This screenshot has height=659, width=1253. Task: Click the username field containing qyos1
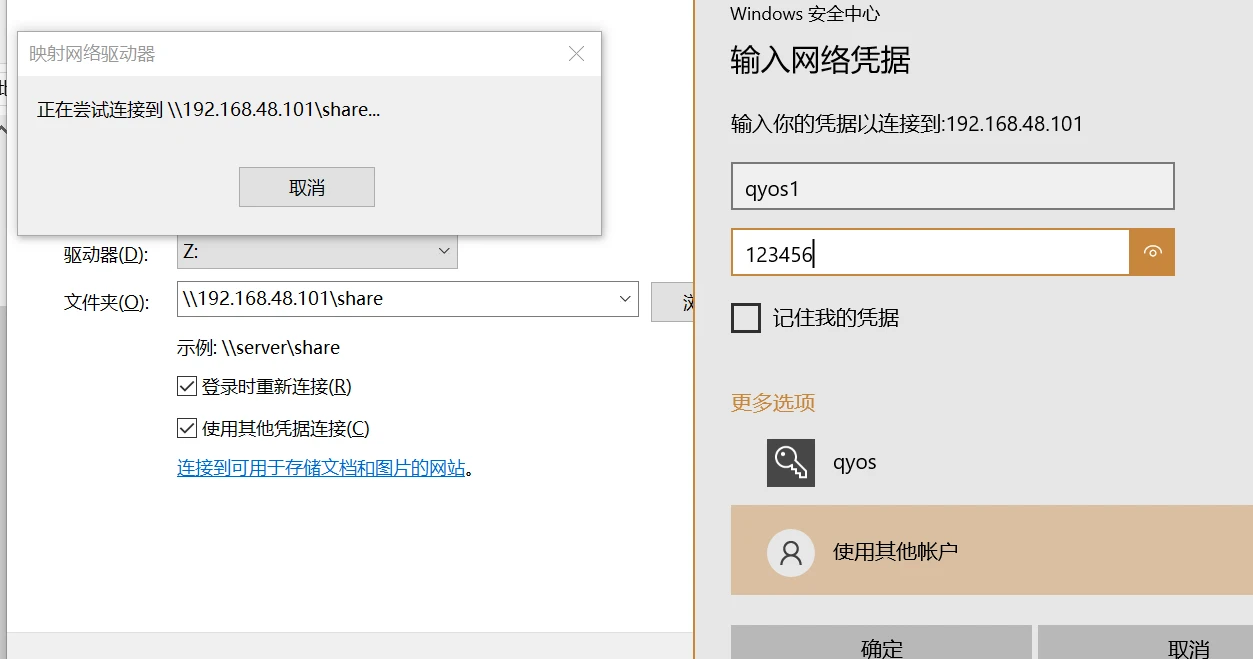click(951, 187)
